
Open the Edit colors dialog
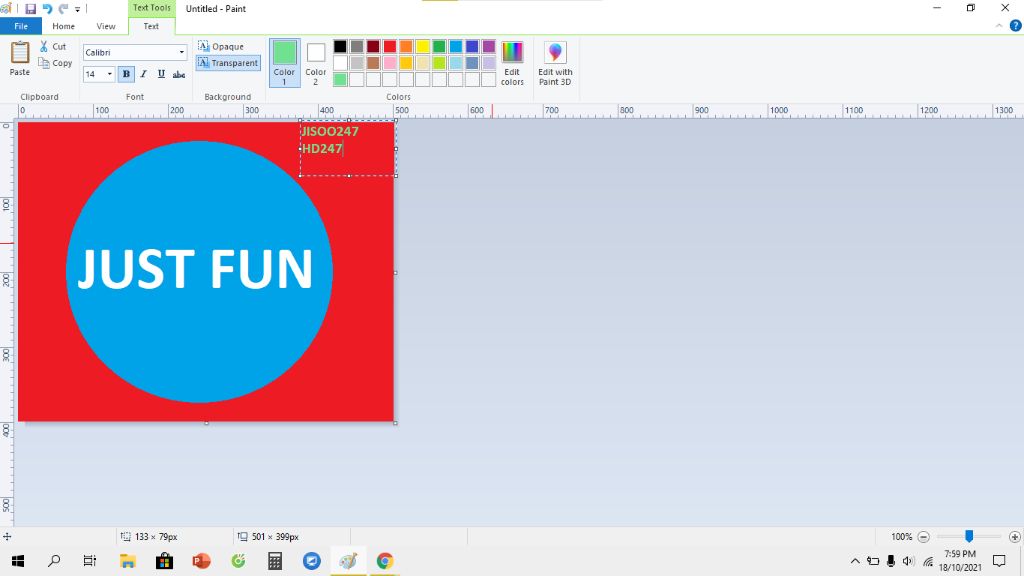512,63
